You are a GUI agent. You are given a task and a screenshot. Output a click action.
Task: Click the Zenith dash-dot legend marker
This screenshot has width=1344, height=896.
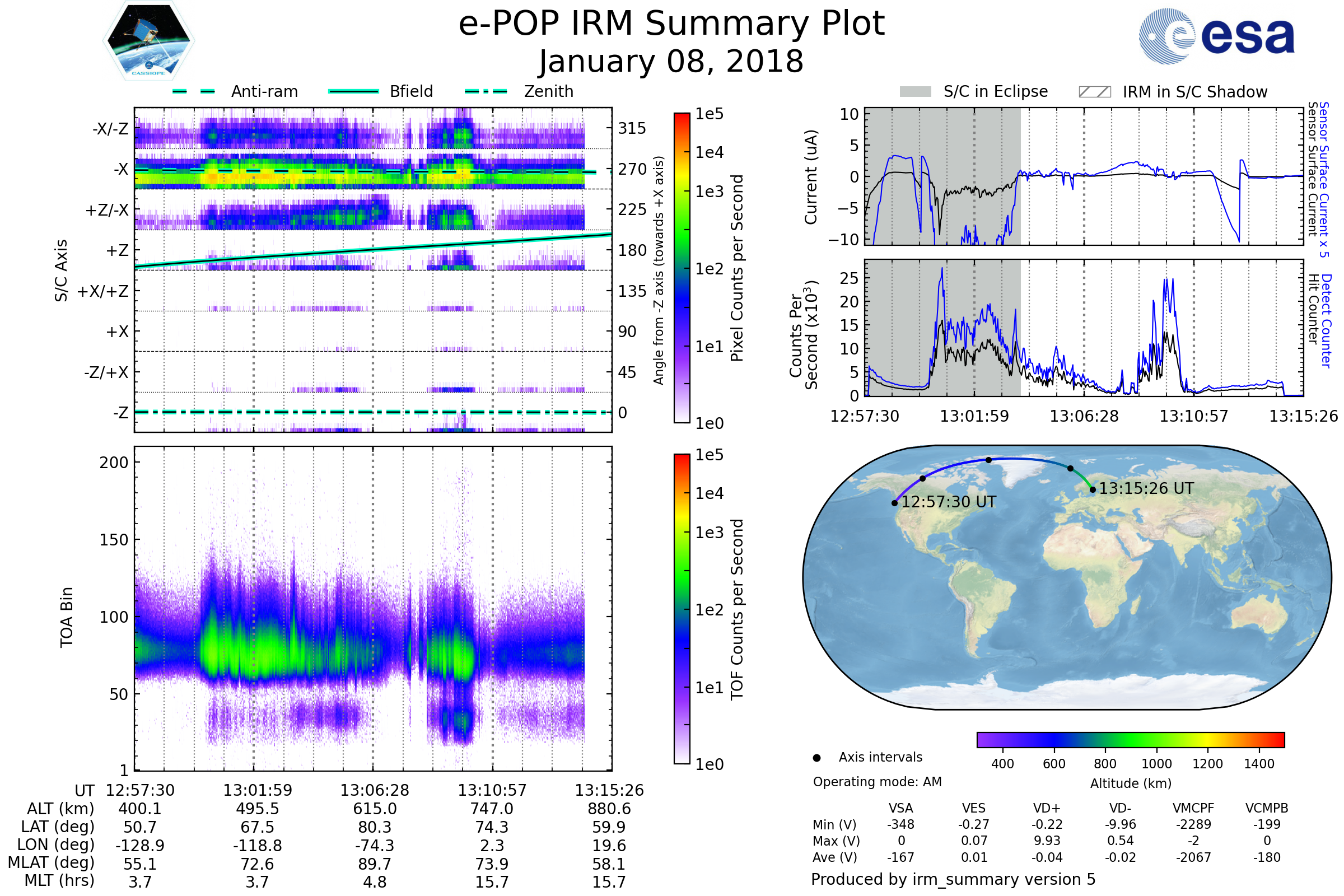(x=486, y=91)
